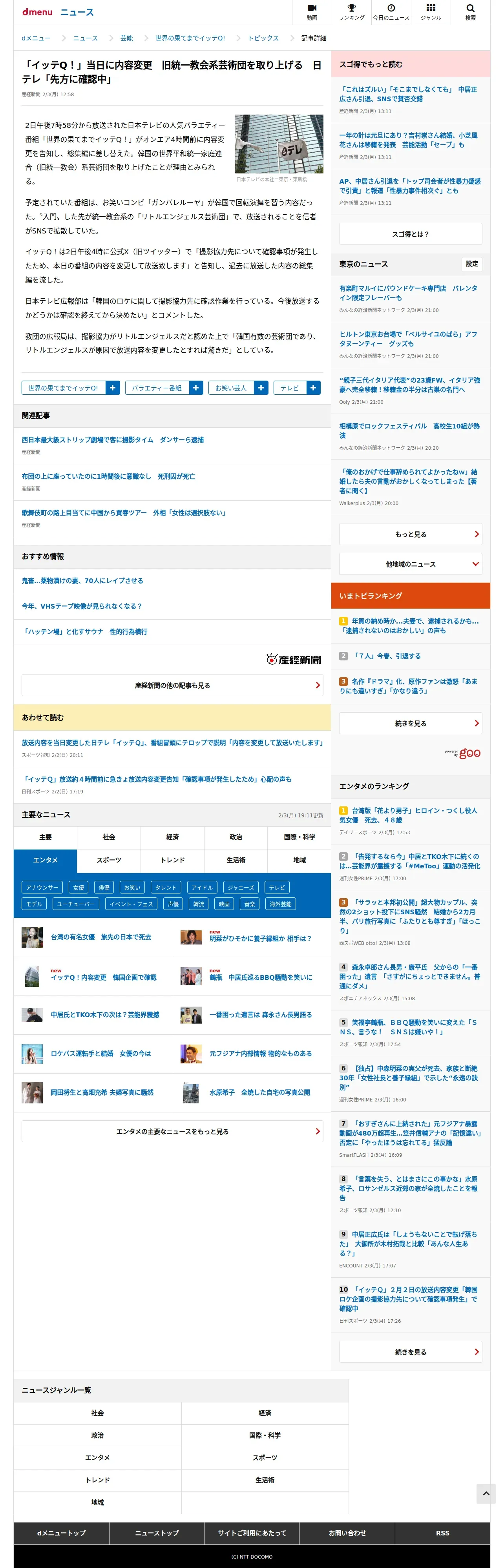
Task: Open 放送内容を当日変更した日テレ article
Action: click(172, 743)
